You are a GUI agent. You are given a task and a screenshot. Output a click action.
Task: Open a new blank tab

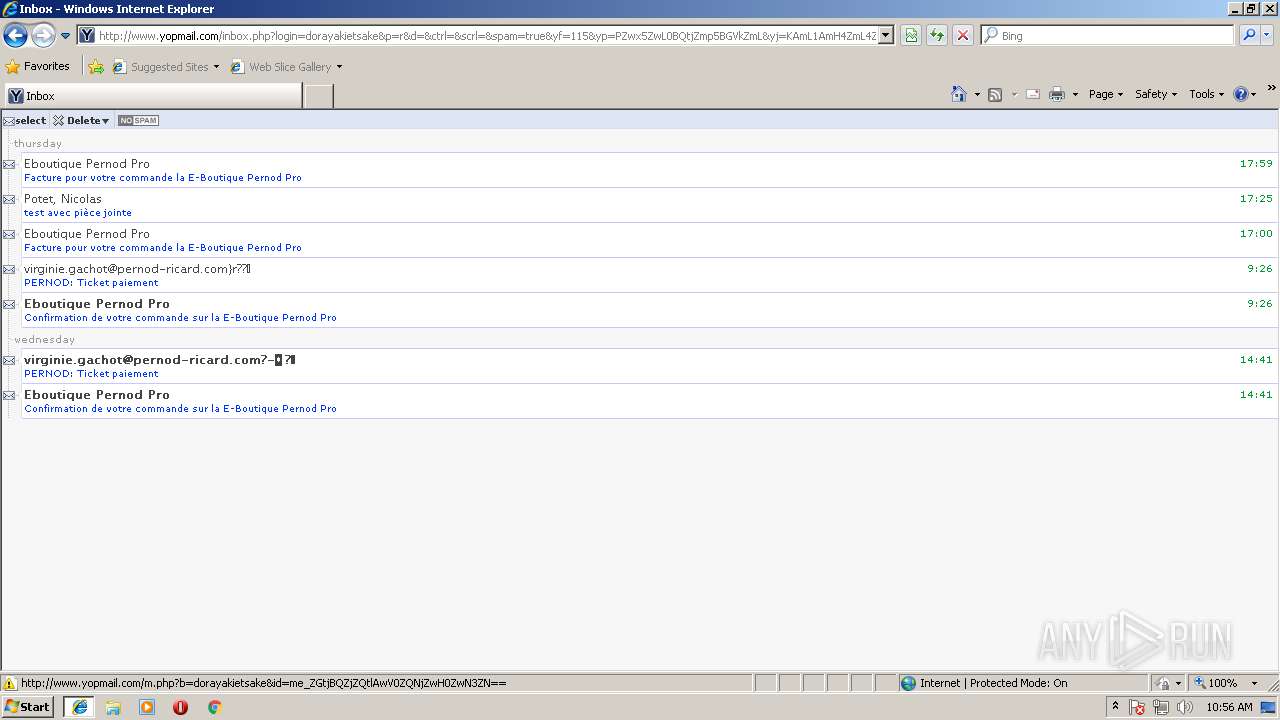318,96
